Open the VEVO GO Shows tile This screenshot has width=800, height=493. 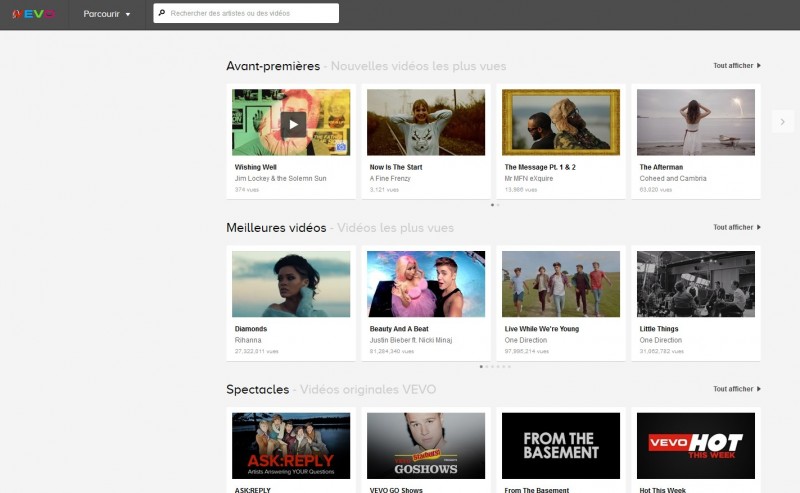tap(426, 446)
